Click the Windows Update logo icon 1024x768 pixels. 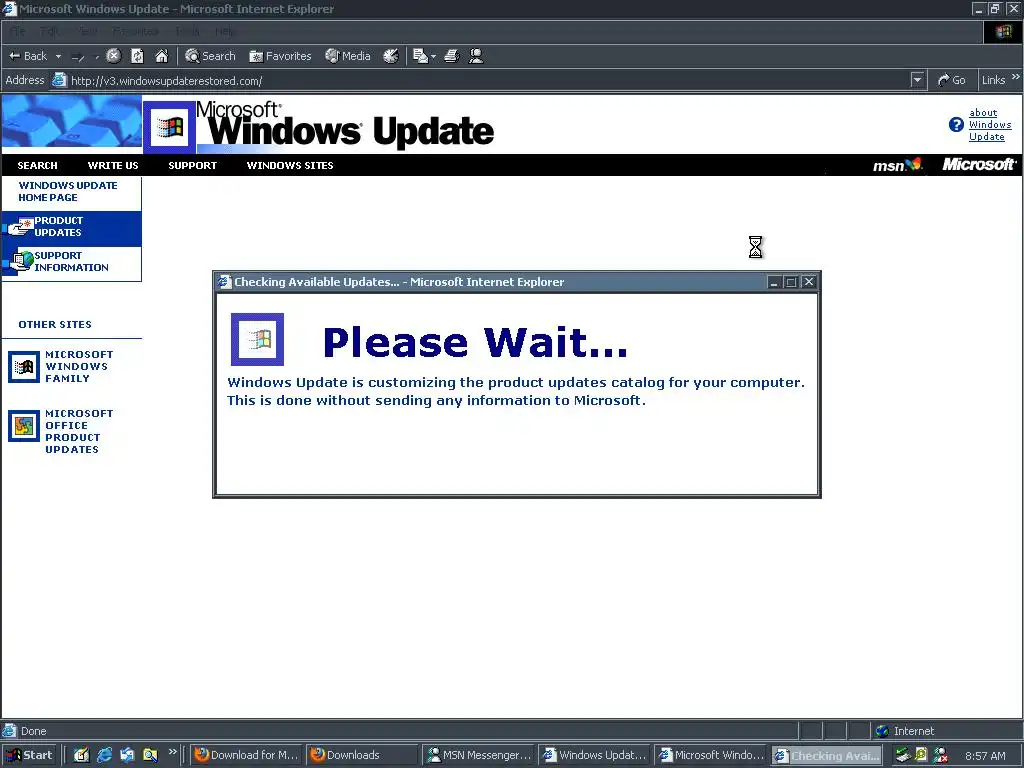(169, 127)
